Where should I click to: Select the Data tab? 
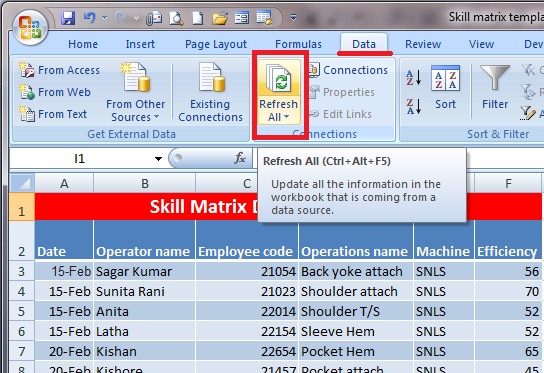tap(364, 44)
